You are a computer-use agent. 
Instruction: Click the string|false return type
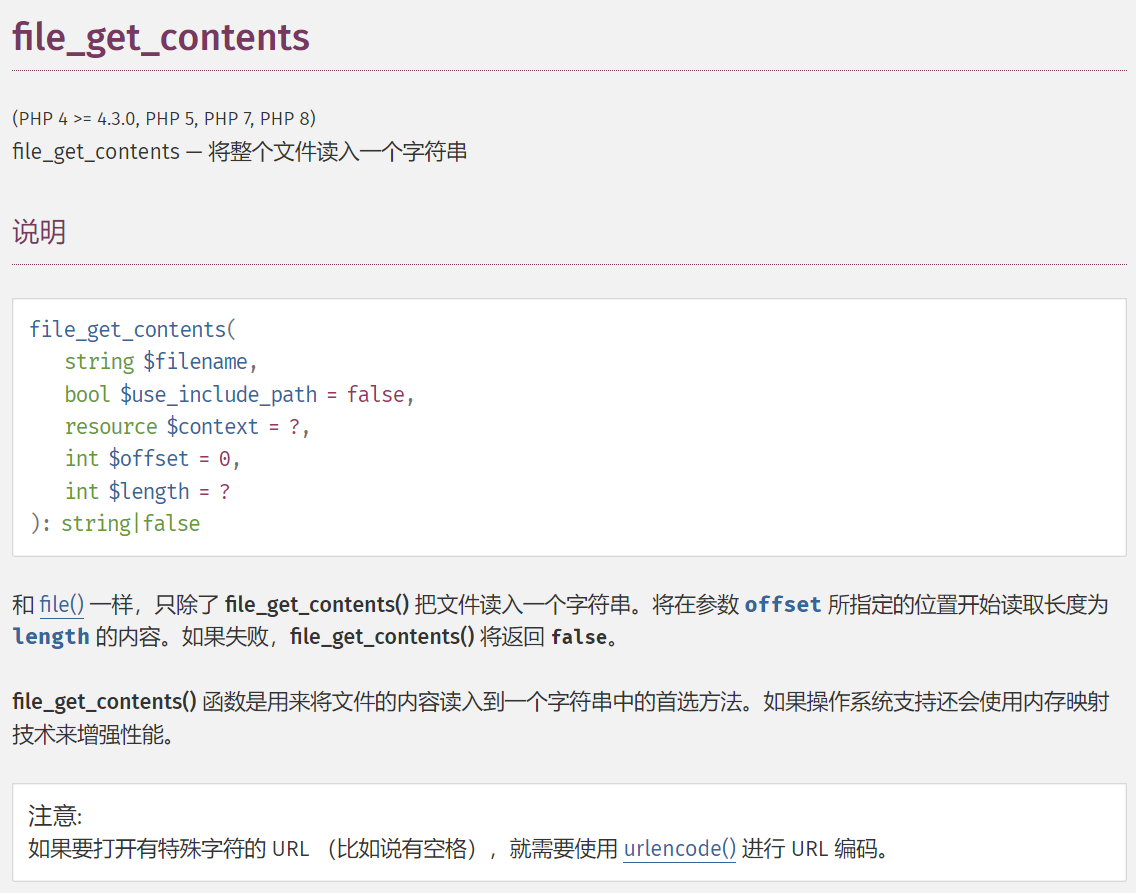[x=131, y=524]
